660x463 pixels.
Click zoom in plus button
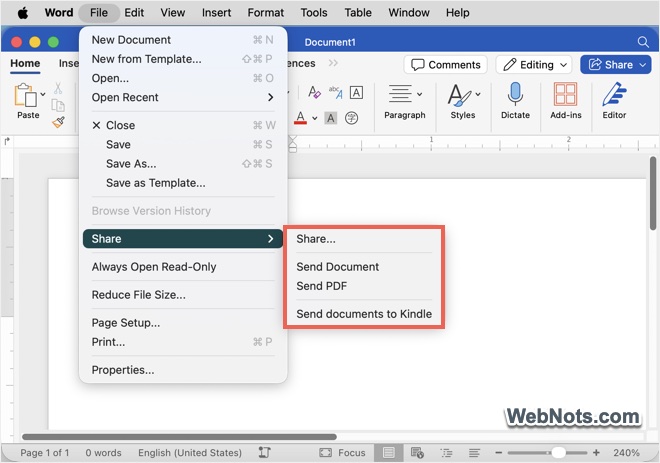596,452
